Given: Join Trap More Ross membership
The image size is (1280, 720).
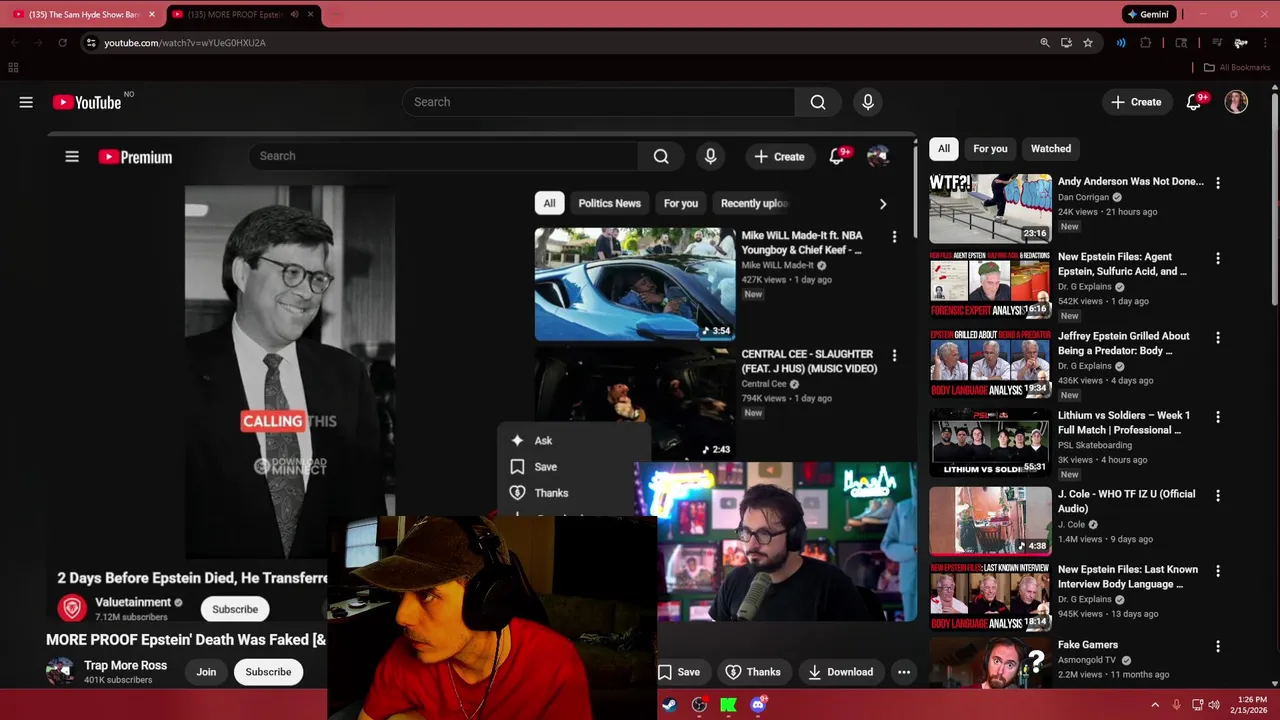Looking at the screenshot, I should [x=206, y=672].
